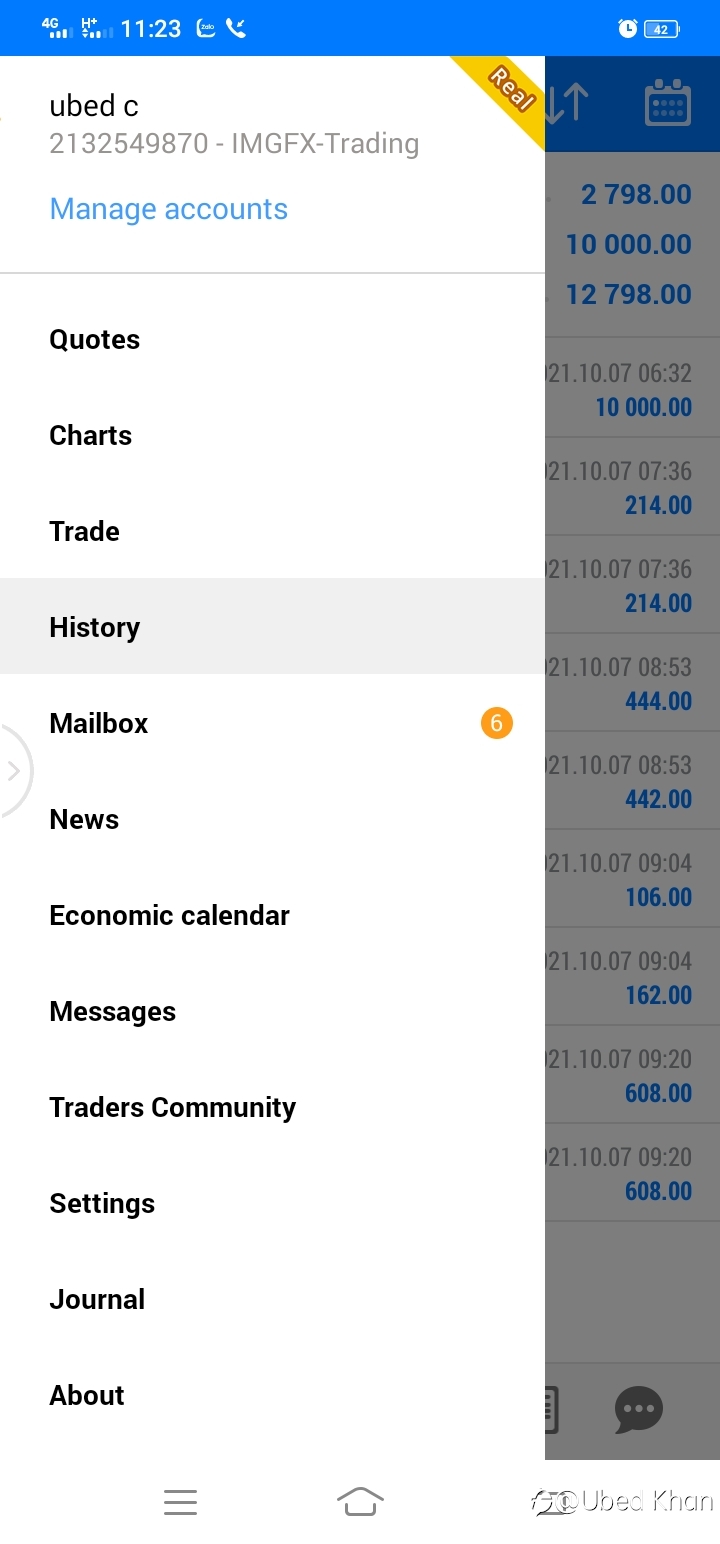Expand the side handle chevron arrow

(14, 770)
